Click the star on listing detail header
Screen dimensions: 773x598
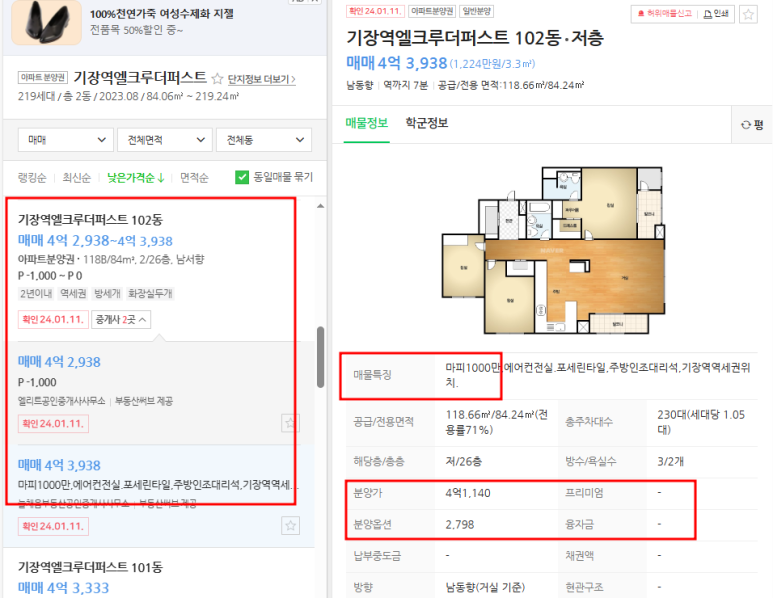(x=748, y=14)
